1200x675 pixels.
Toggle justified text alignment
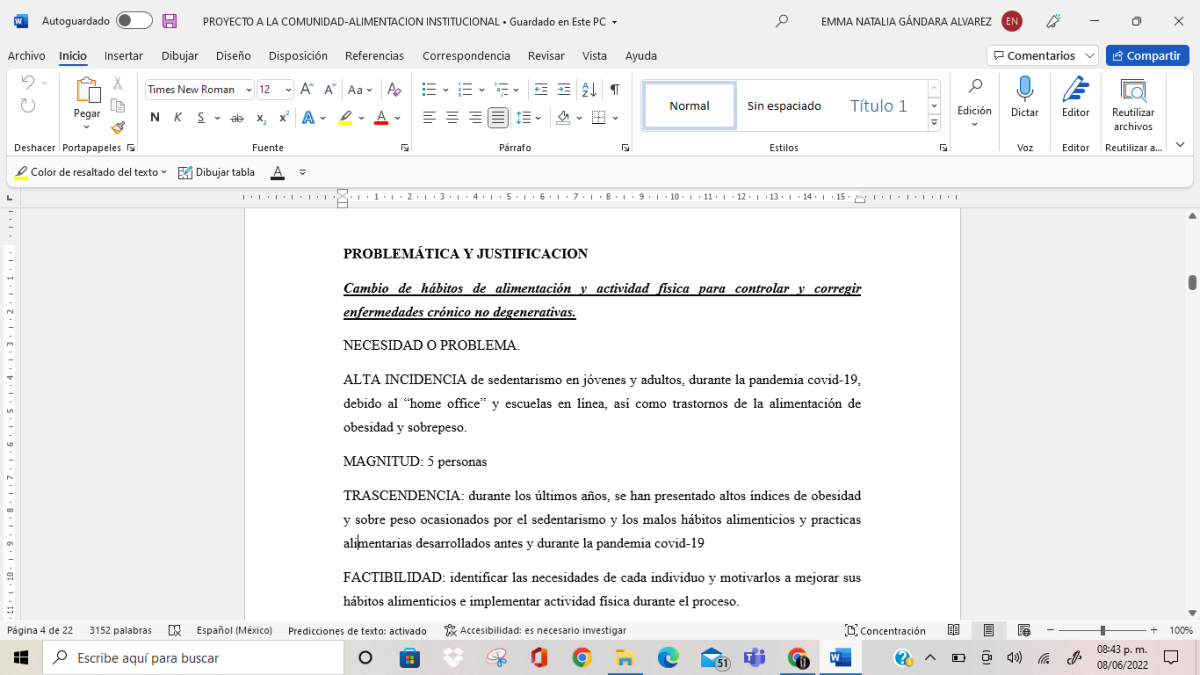coord(498,118)
